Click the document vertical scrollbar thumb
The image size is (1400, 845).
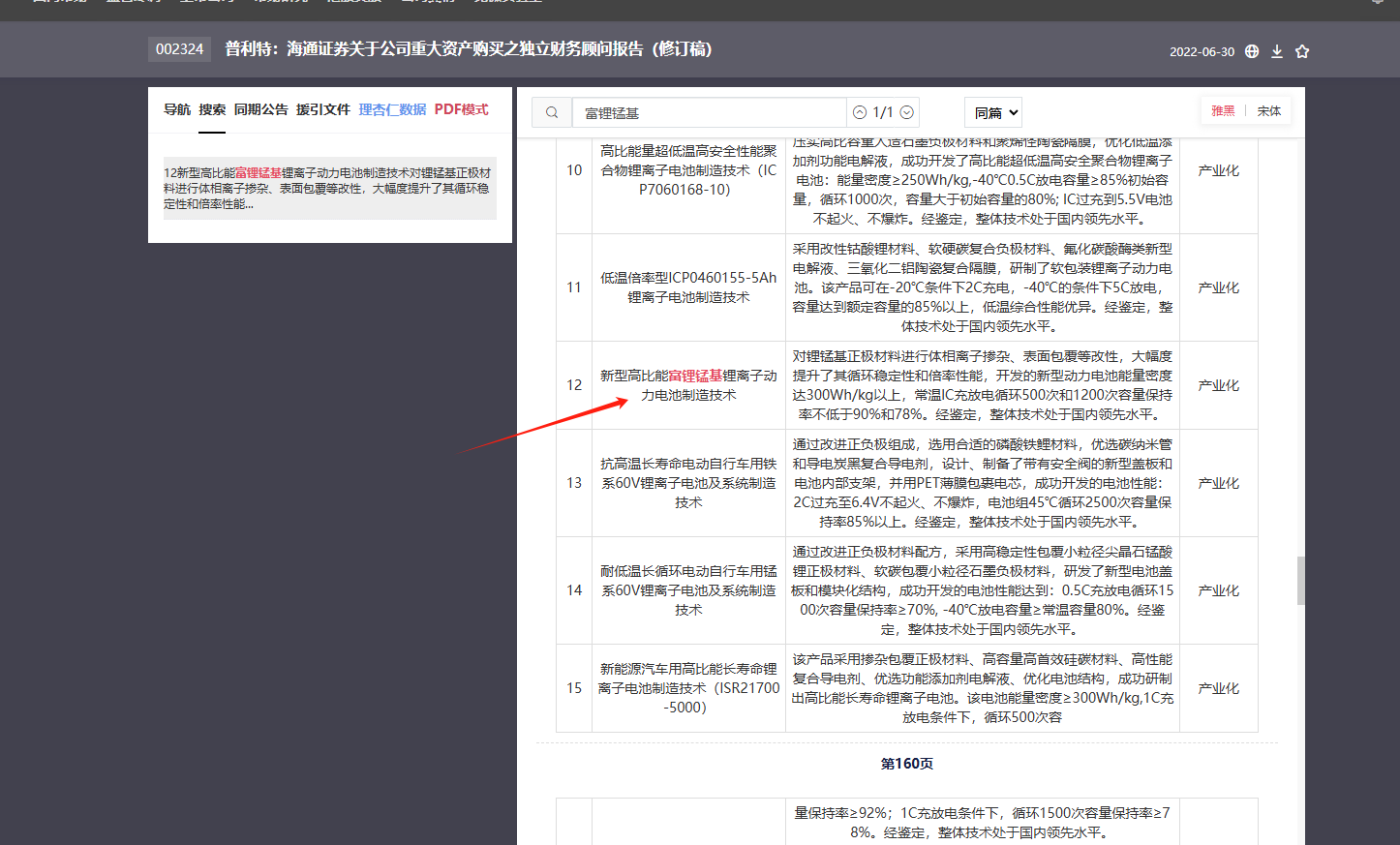[x=1300, y=581]
